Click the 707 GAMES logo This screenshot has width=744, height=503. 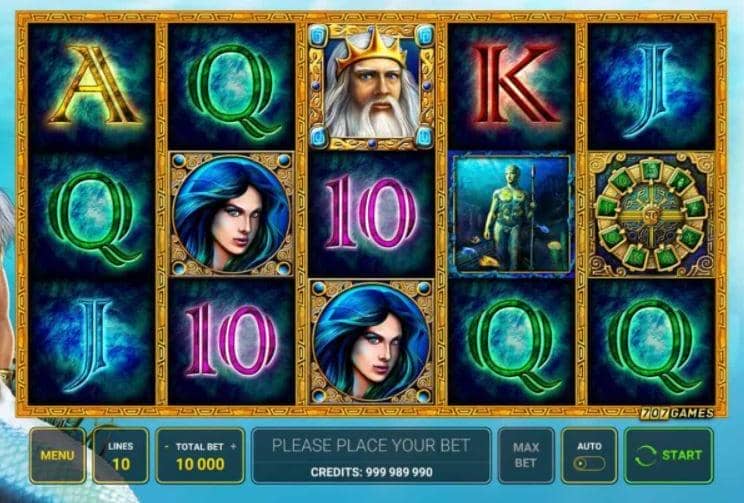pyautogui.click(x=677, y=413)
